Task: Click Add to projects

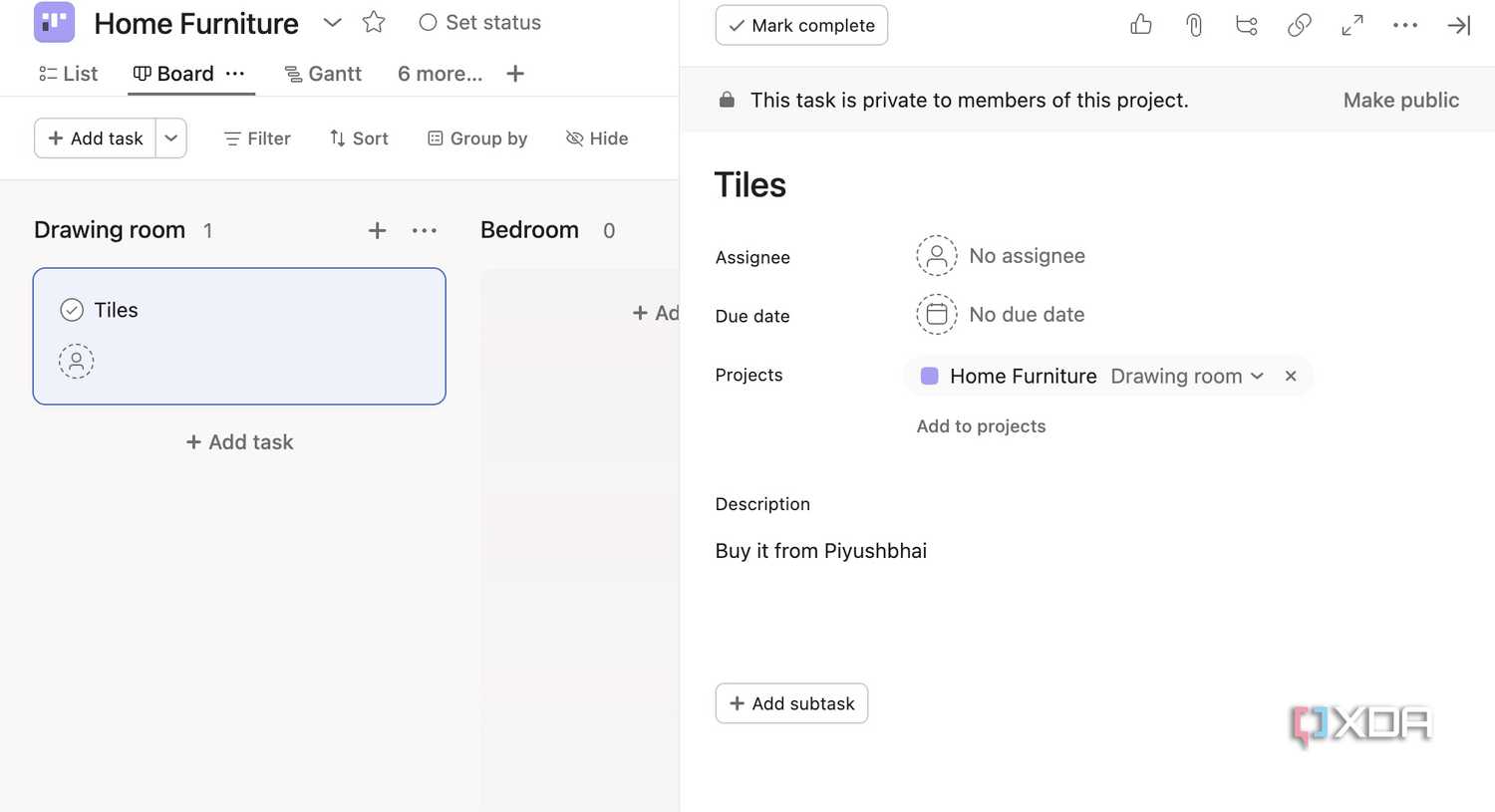Action: (x=981, y=426)
